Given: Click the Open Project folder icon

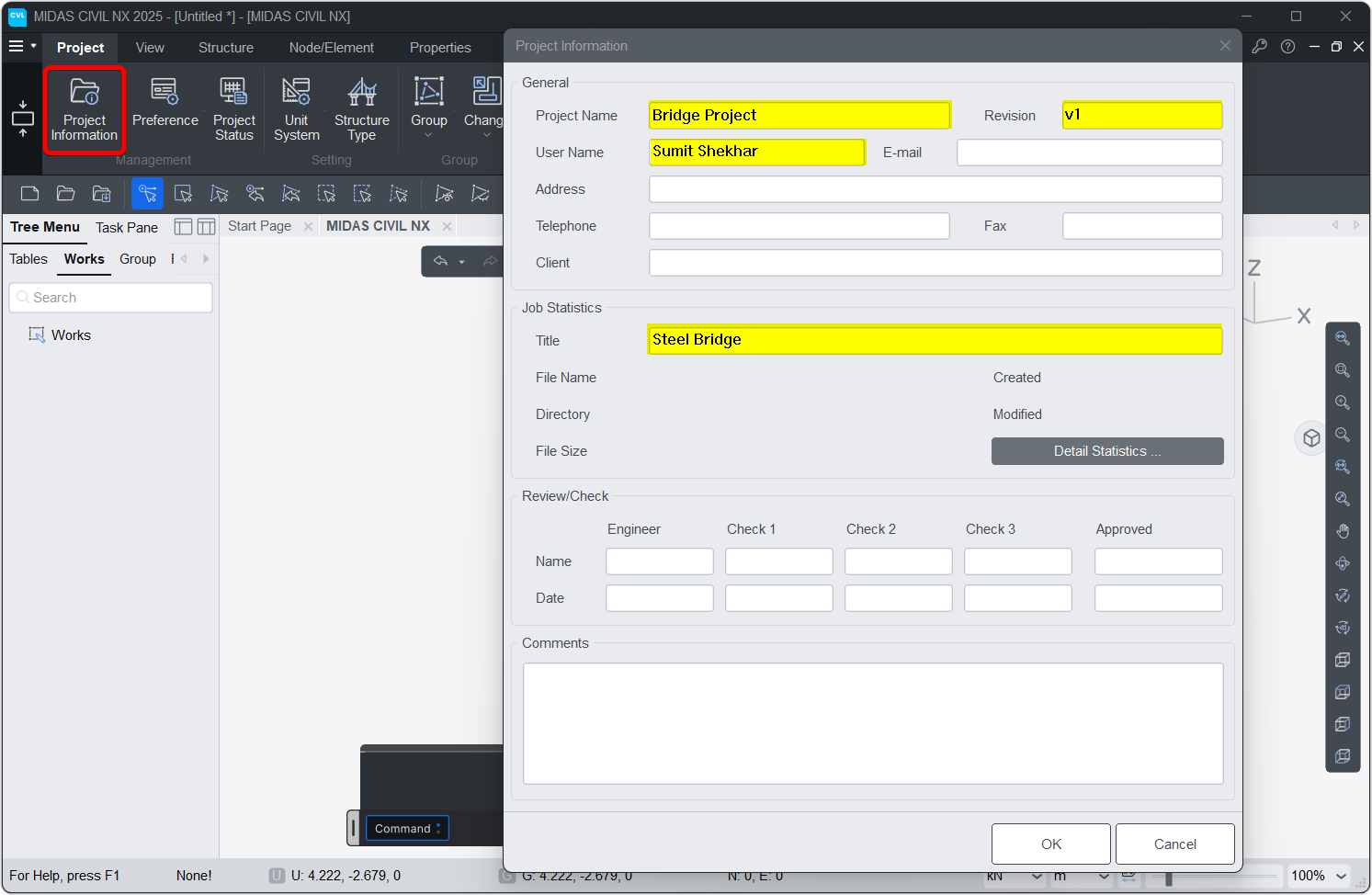Looking at the screenshot, I should (65, 193).
